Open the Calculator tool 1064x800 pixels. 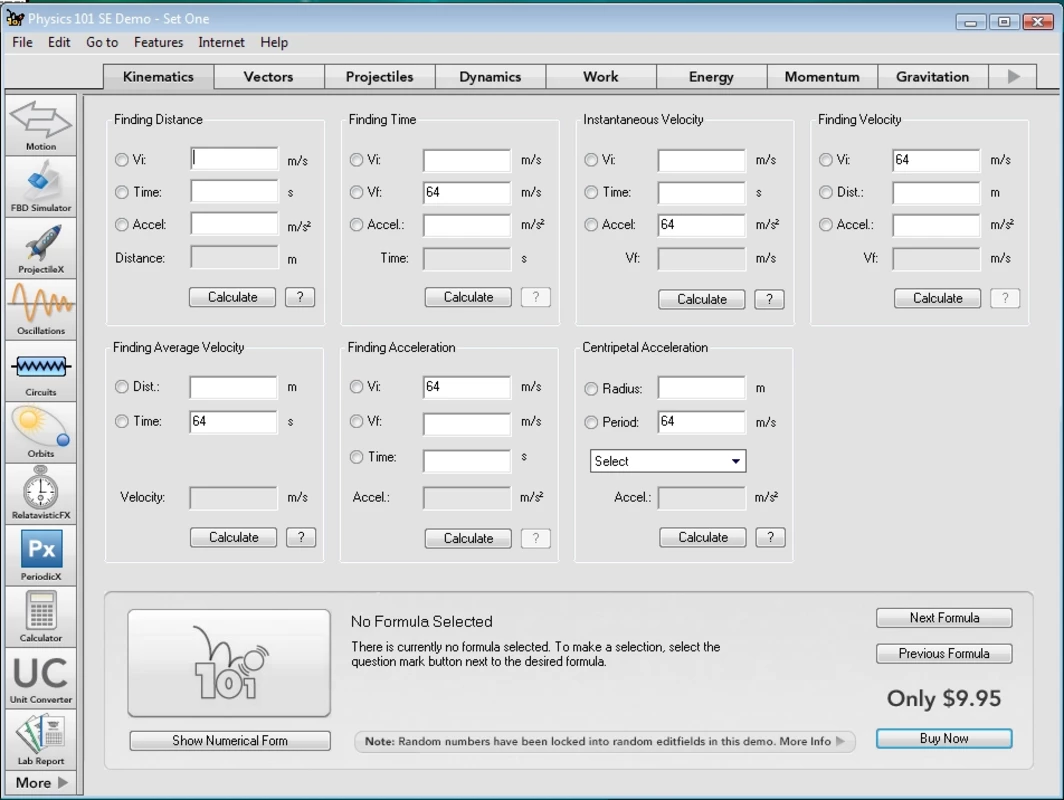[x=41, y=617]
